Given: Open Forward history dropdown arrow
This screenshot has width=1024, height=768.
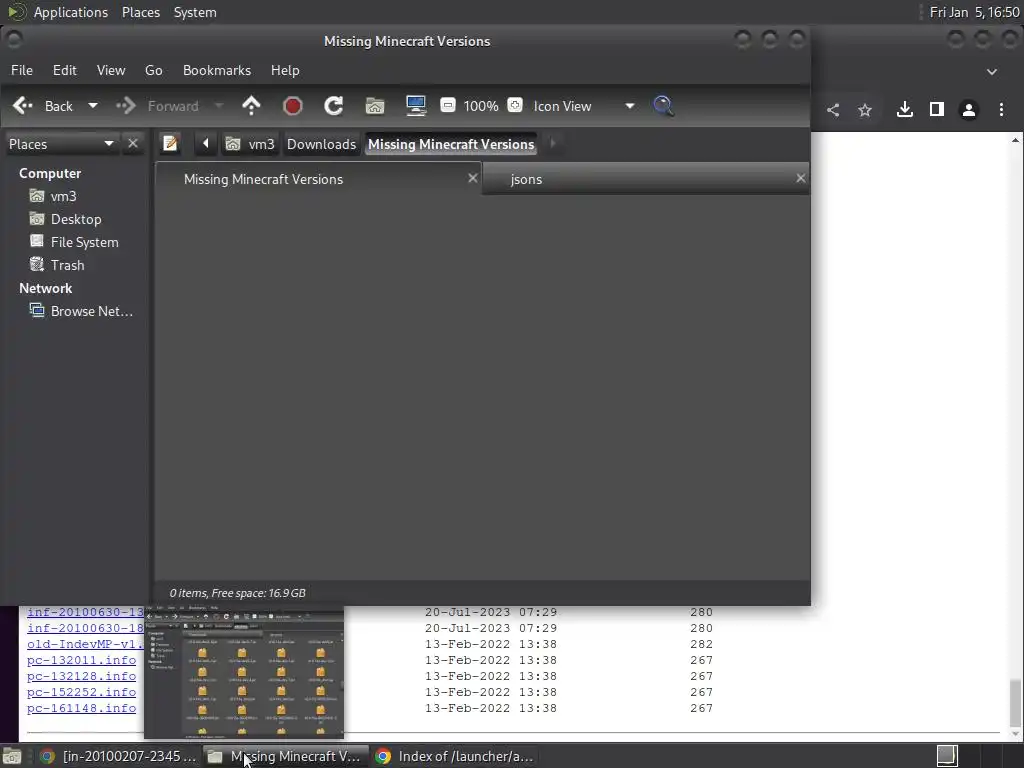Looking at the screenshot, I should tap(219, 106).
